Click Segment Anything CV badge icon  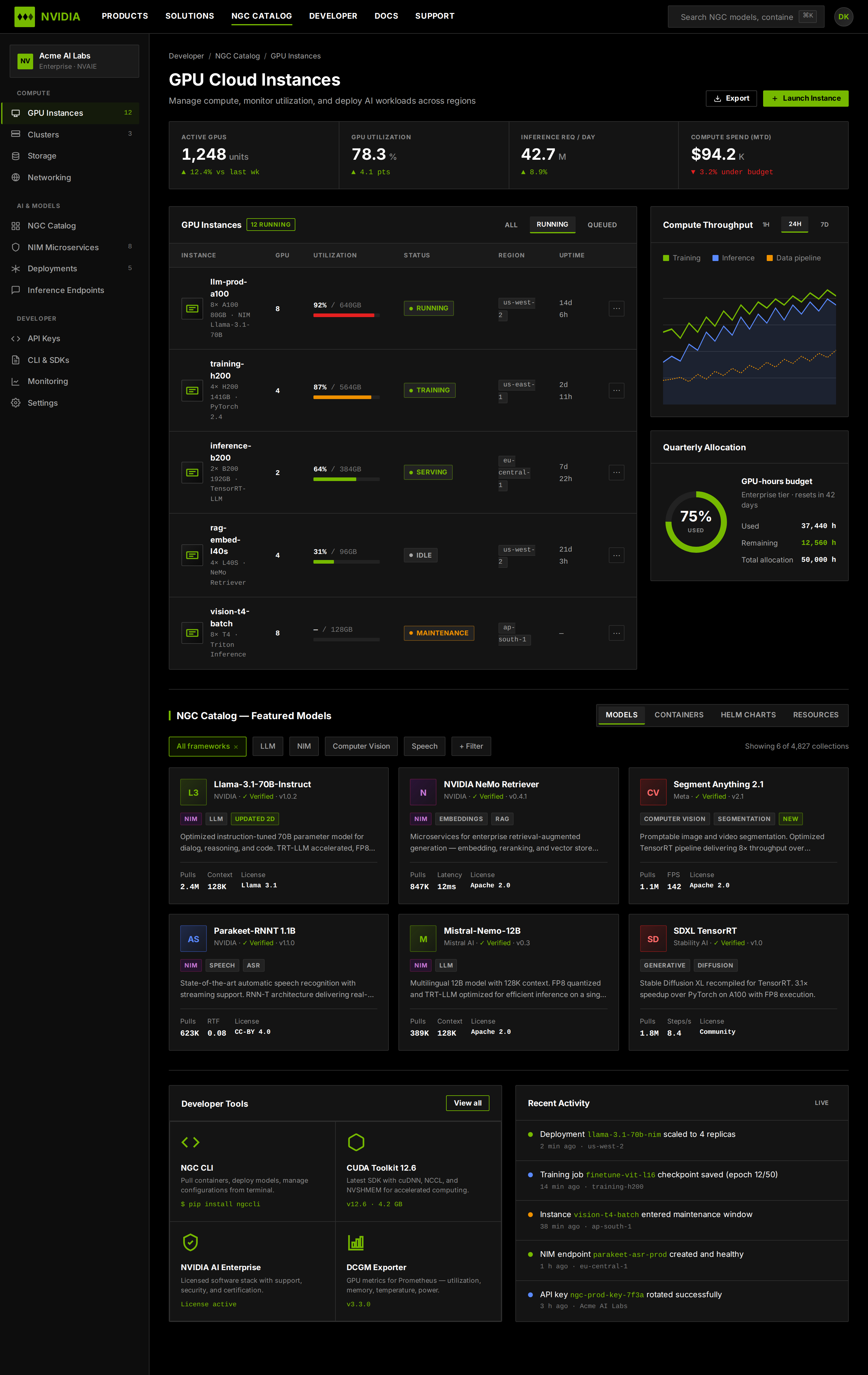(653, 792)
